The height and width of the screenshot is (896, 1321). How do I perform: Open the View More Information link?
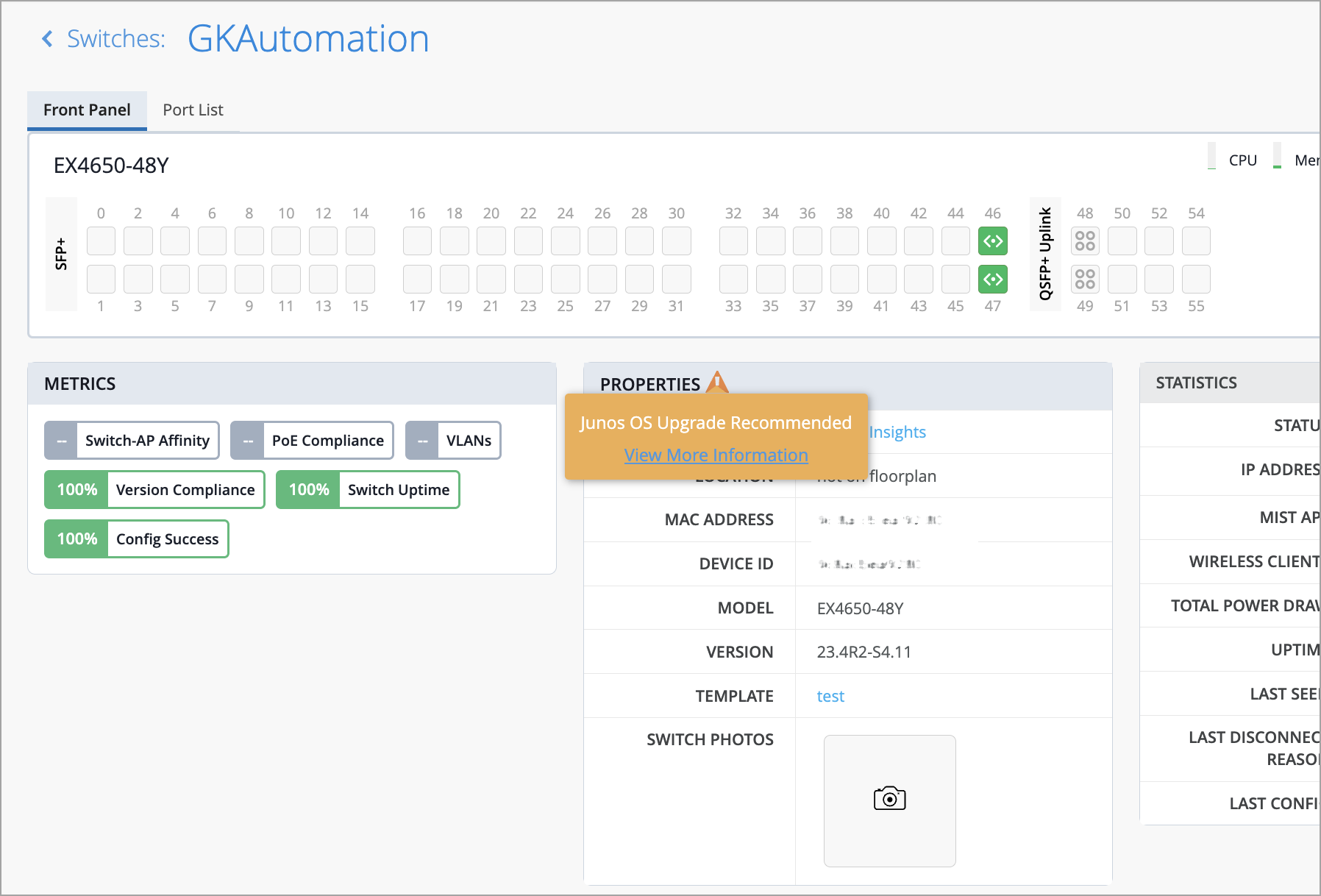pos(716,455)
